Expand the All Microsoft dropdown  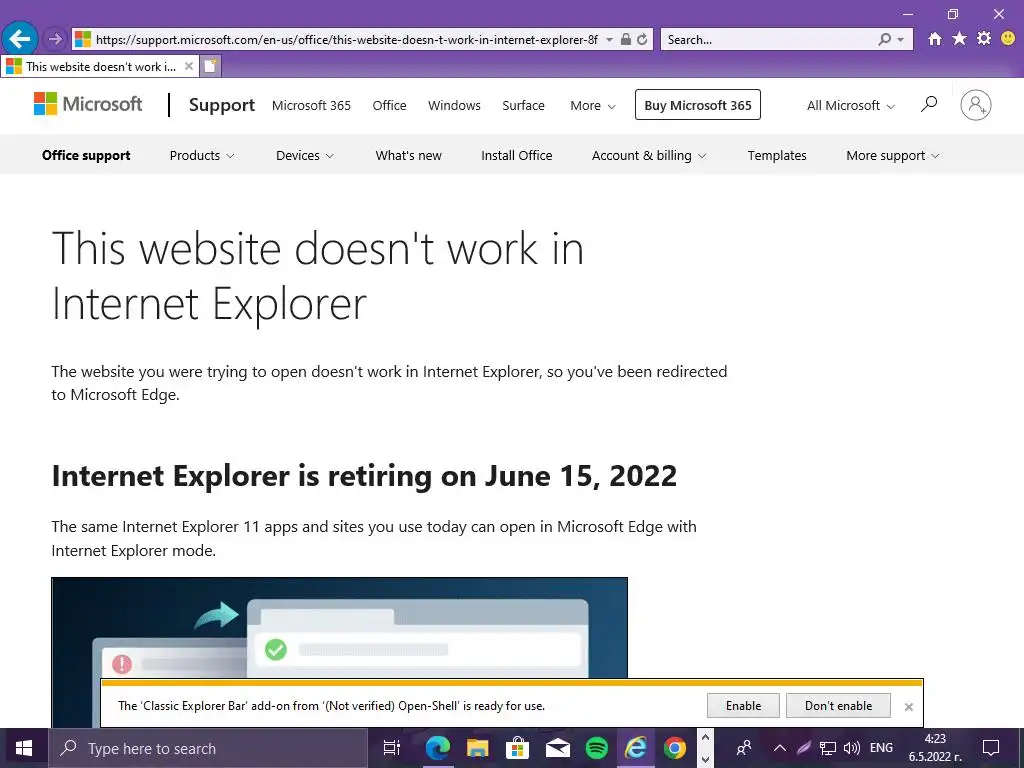850,105
